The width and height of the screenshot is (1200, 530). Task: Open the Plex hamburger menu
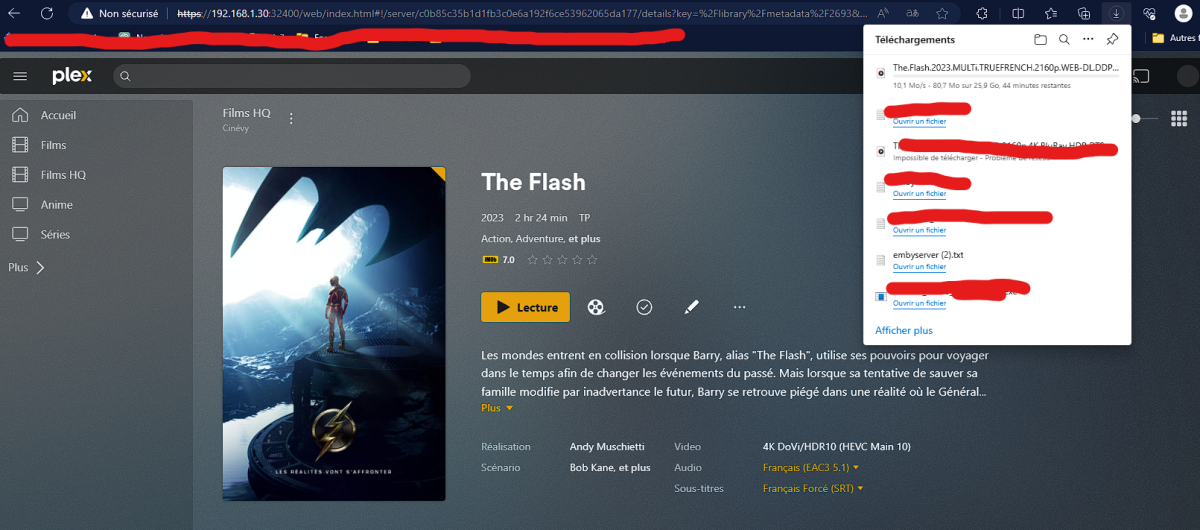(x=20, y=76)
